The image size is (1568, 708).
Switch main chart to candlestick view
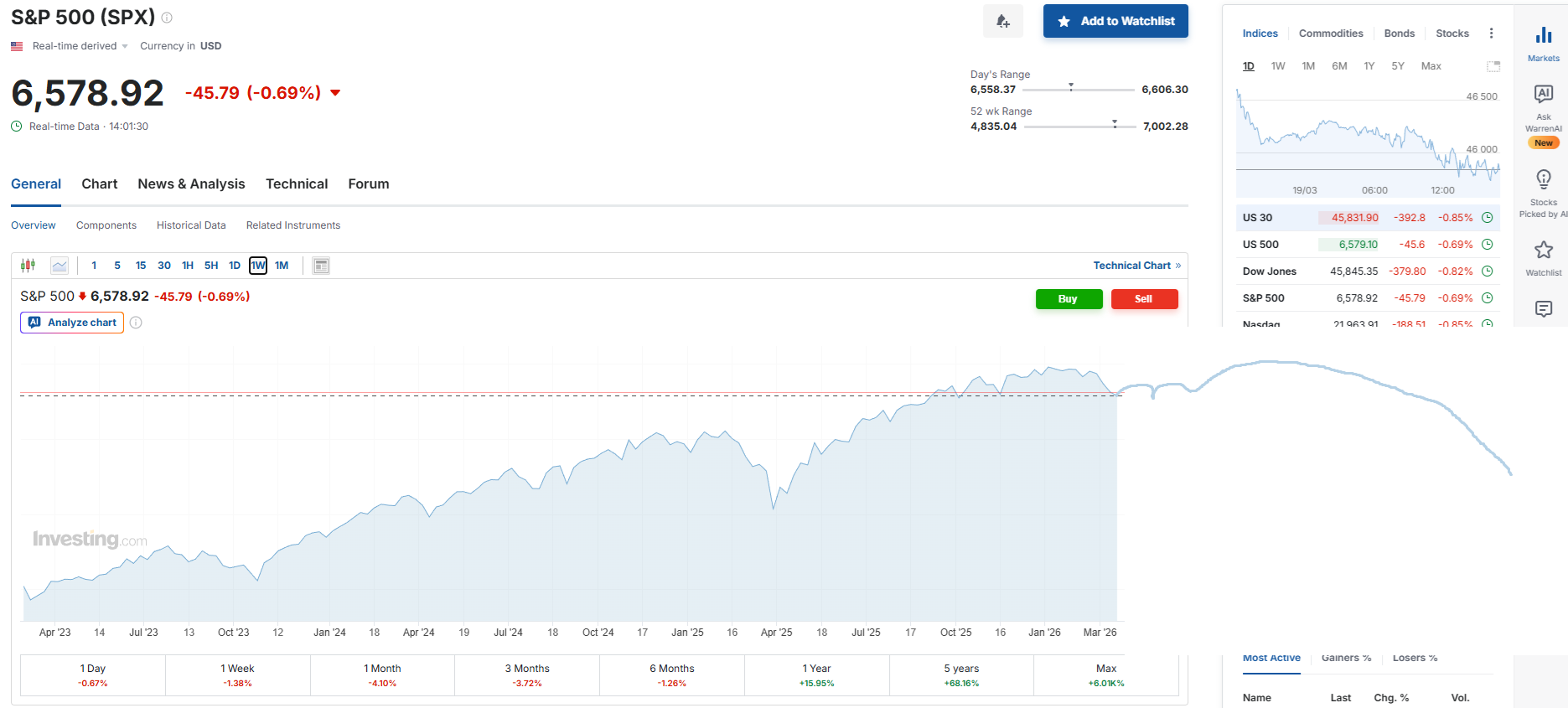[28, 266]
